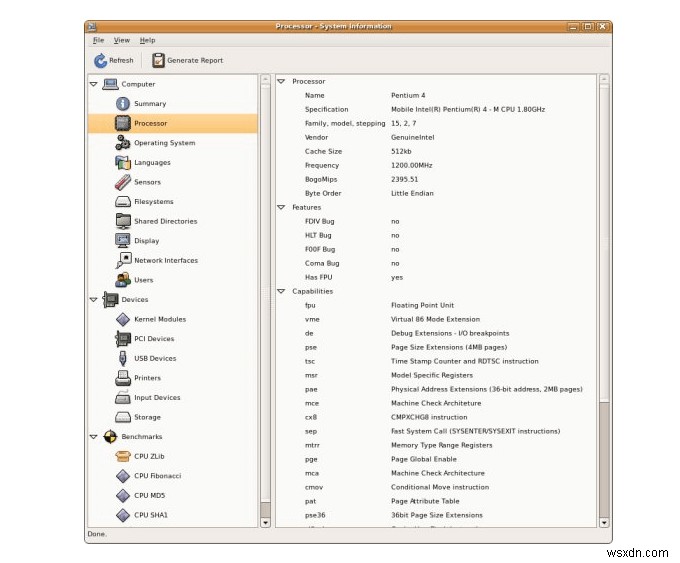Click the Benchmarks category icon
The image size is (680, 563).
(110, 437)
